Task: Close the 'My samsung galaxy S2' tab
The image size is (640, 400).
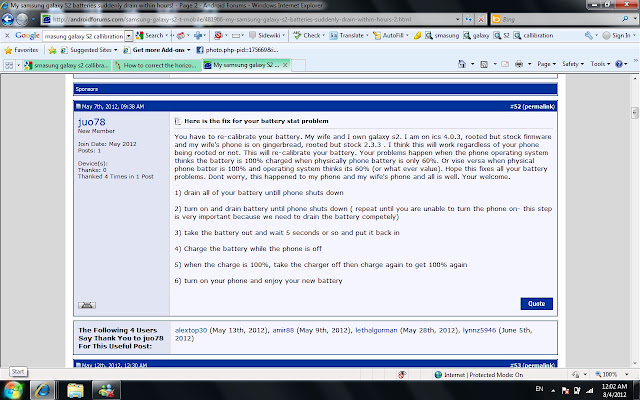Action: pos(285,65)
